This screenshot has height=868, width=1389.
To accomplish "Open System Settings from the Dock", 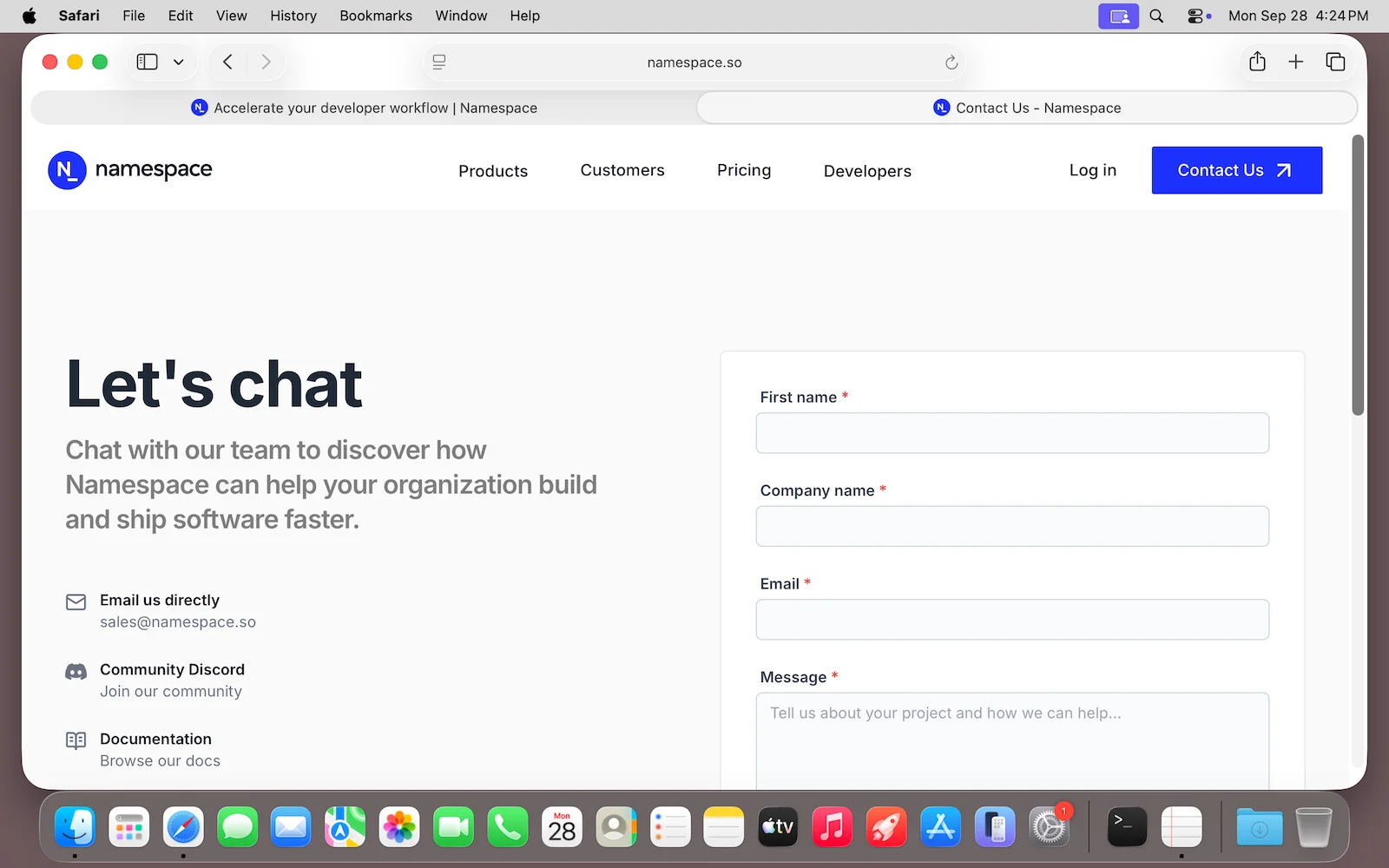I will [1049, 827].
